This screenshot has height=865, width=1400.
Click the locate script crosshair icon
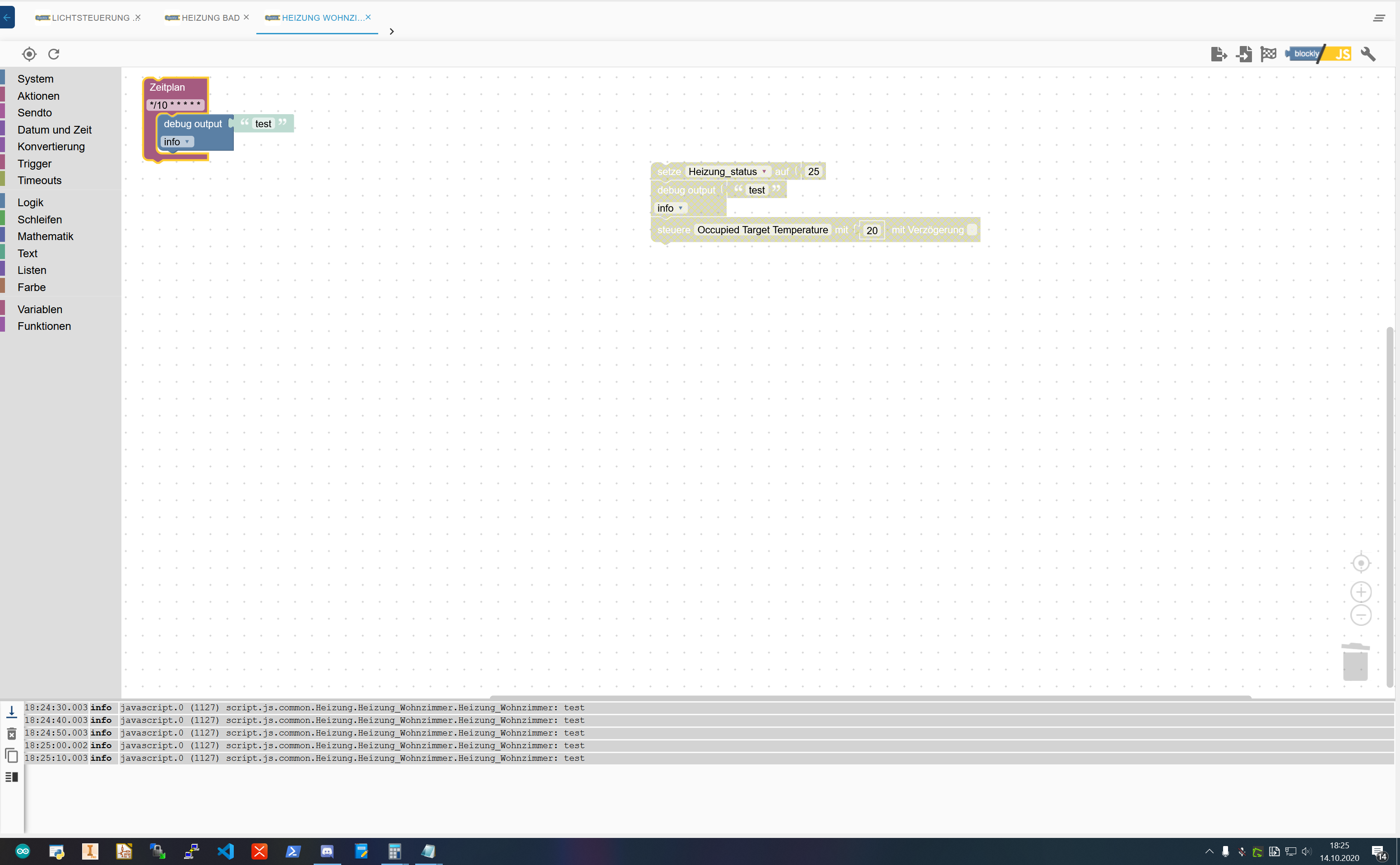point(28,54)
